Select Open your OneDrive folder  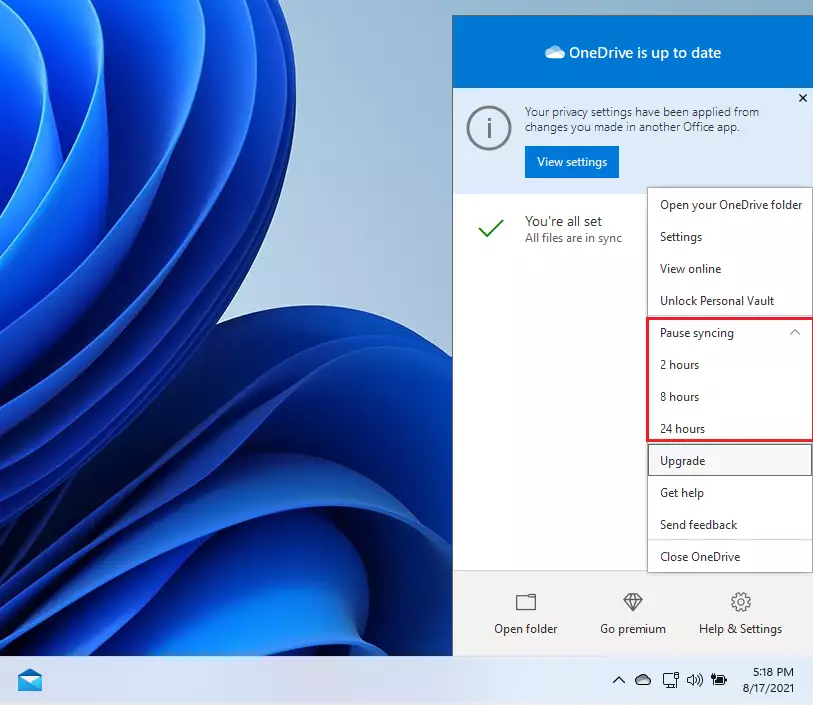pyautogui.click(x=730, y=205)
